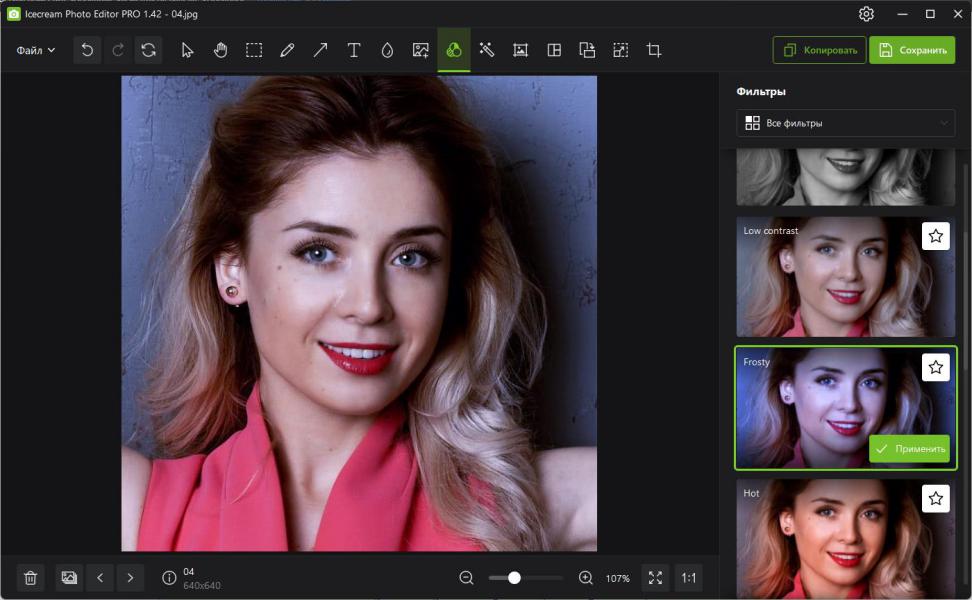This screenshot has height=600, width=972.
Task: Select the Crop tool
Action: click(654, 50)
